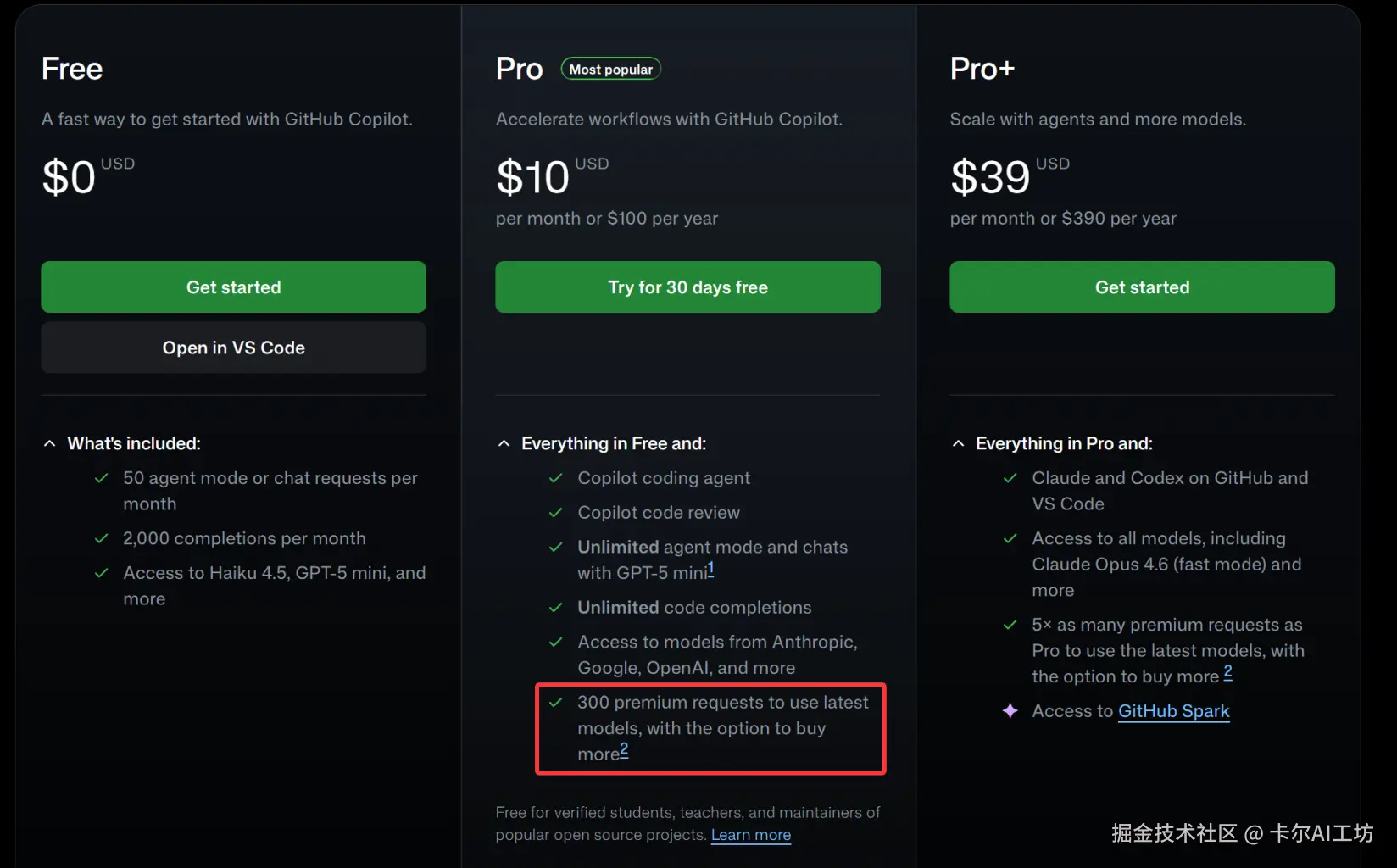
Task: Click the checkmark next to Copilot code review
Action: [556, 513]
